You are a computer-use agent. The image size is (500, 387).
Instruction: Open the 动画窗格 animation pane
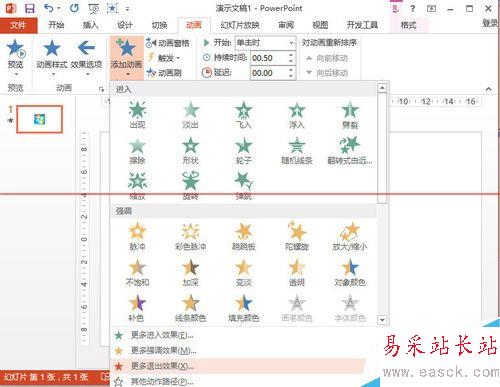168,43
